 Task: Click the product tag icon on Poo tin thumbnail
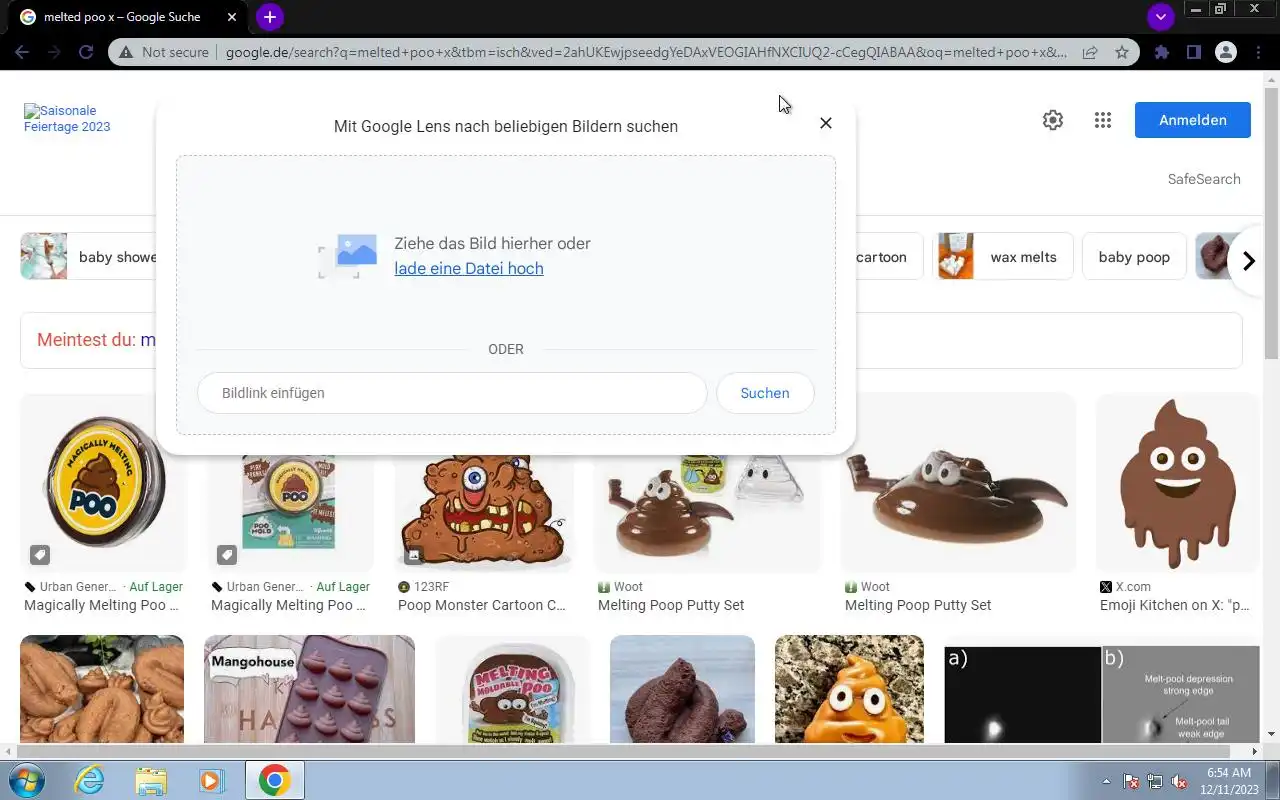click(40, 554)
